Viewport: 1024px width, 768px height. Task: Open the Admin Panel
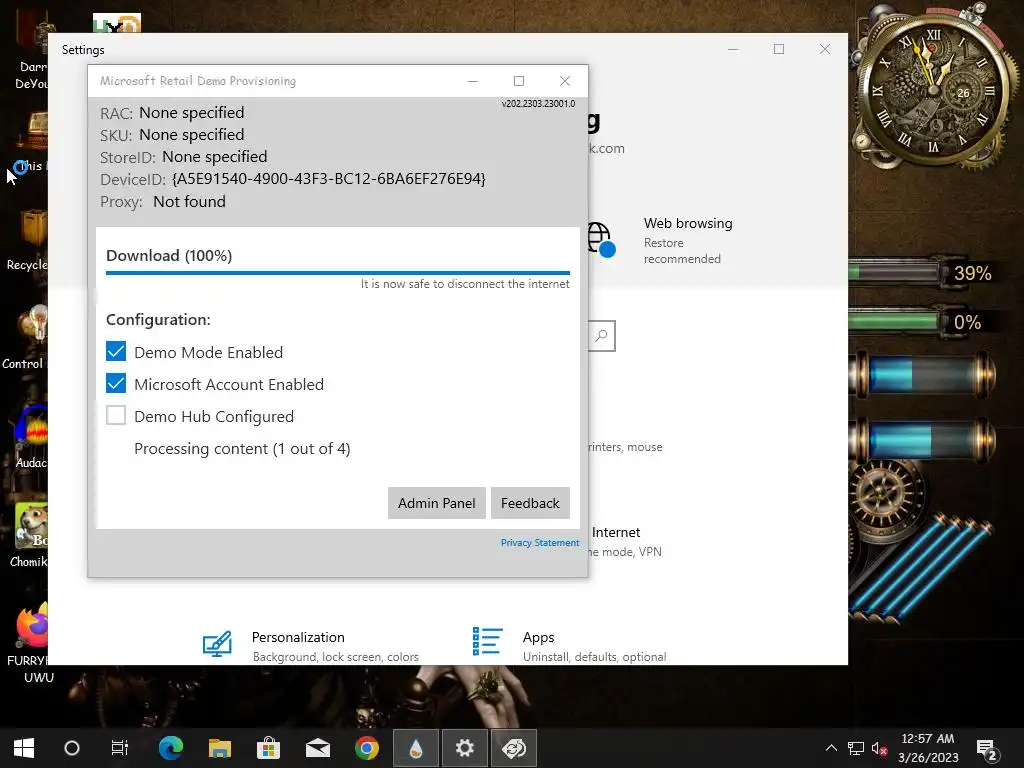(436, 503)
